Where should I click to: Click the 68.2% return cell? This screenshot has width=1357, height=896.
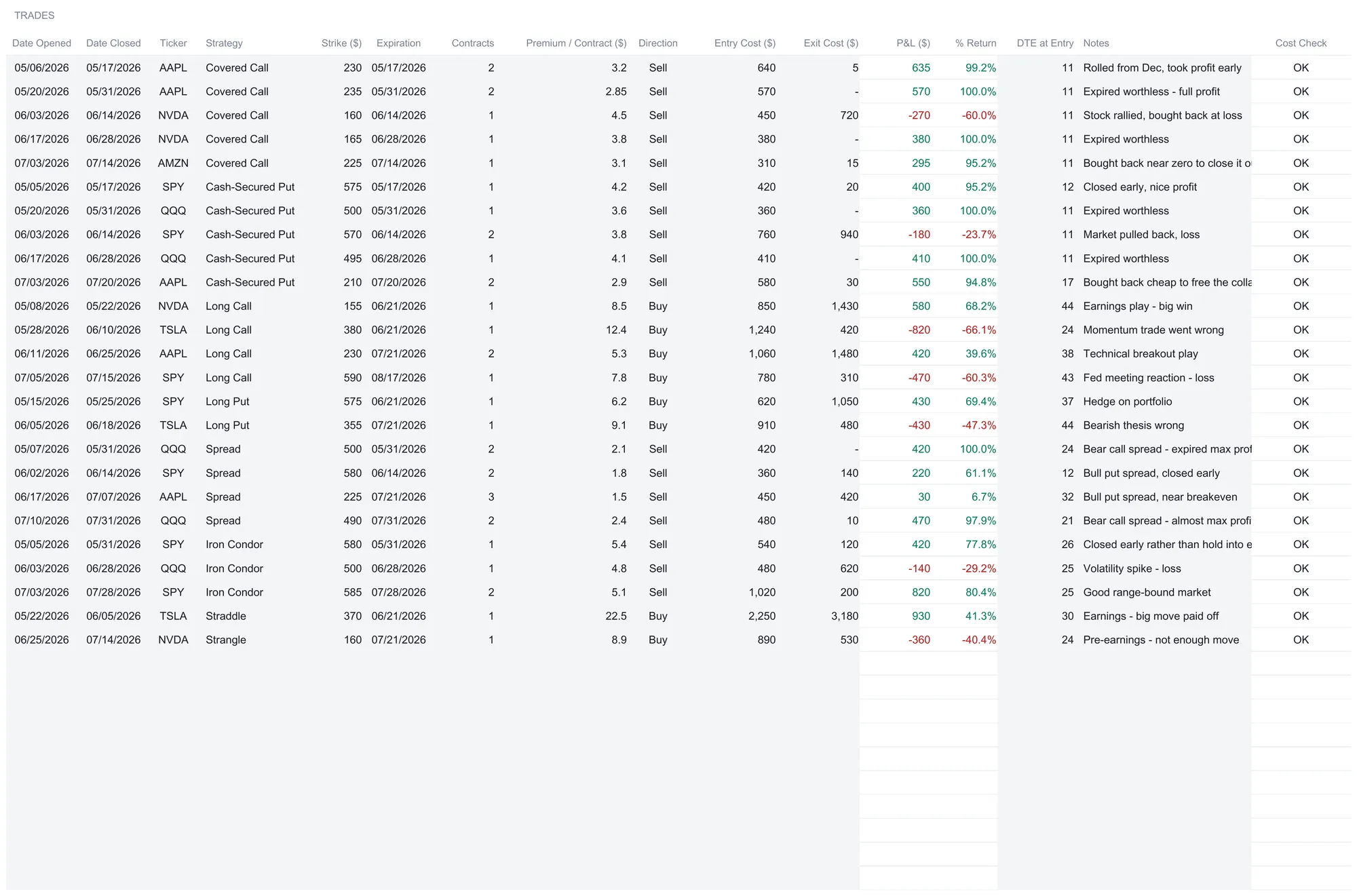tap(980, 306)
